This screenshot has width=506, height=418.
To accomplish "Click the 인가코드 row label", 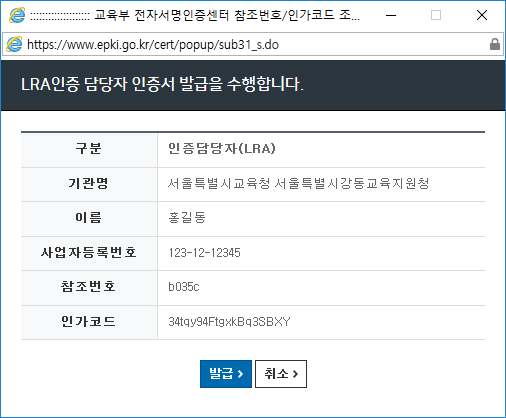I will (88, 322).
